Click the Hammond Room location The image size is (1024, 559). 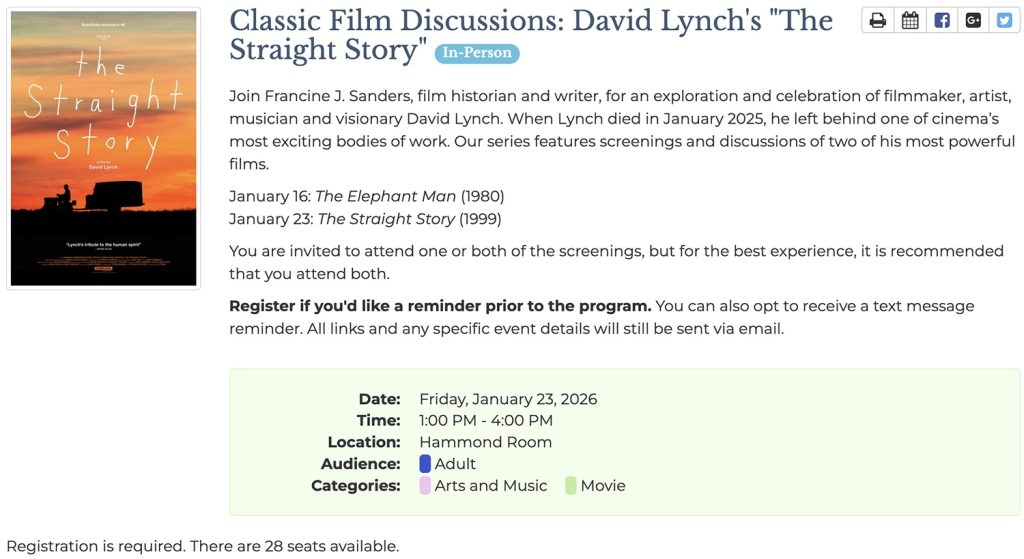click(485, 442)
